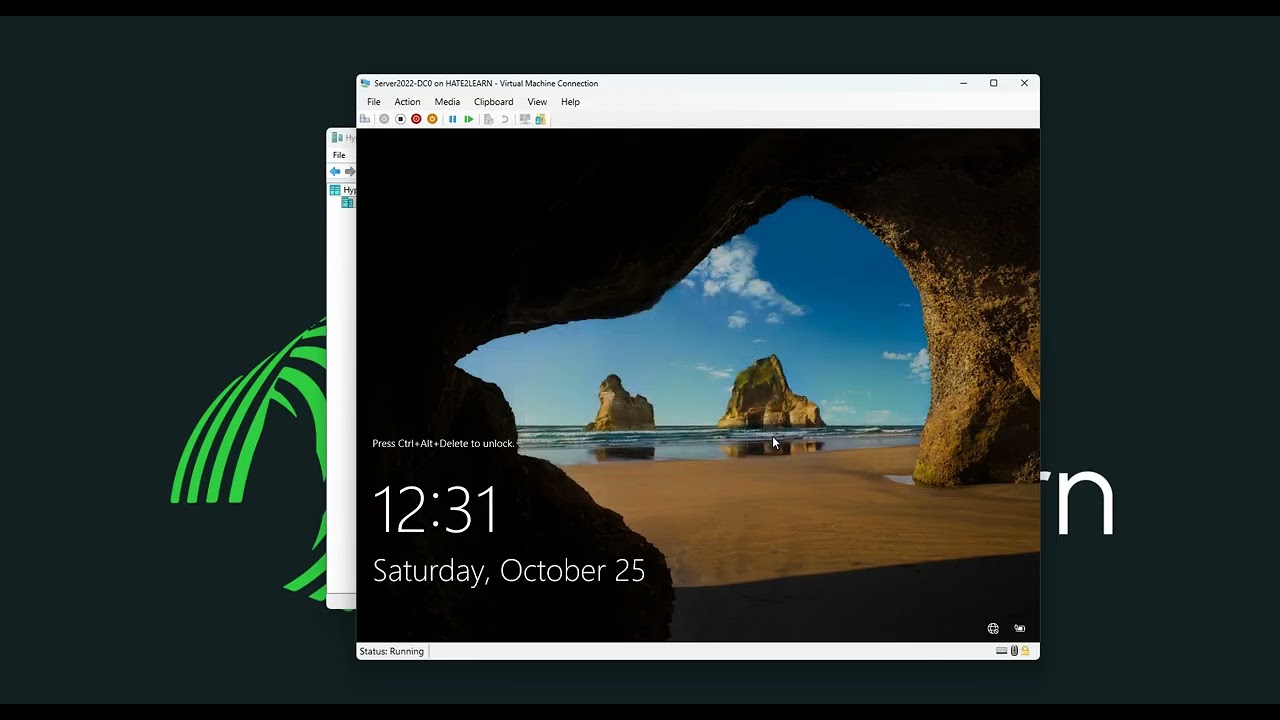Pause the virtual machine with the blue pause icon
Screen dimensions: 1280x720
click(x=452, y=119)
